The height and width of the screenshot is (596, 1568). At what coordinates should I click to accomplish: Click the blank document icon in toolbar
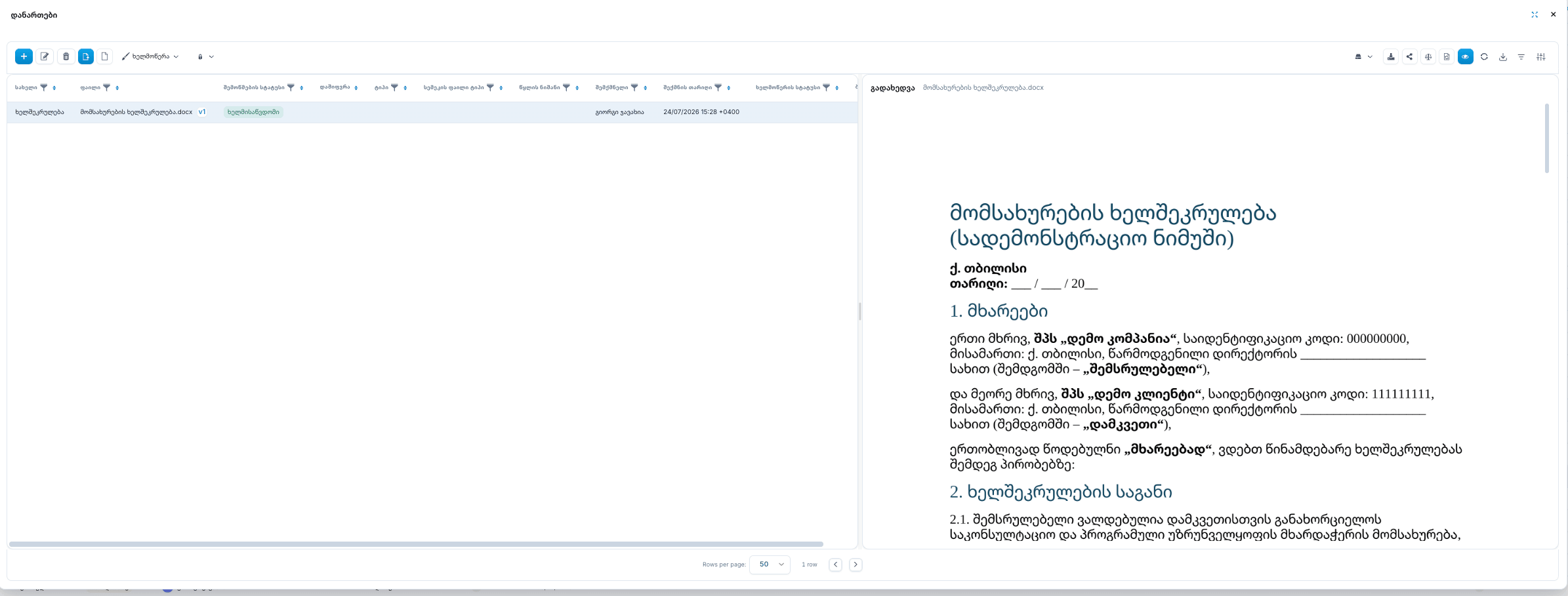click(x=105, y=56)
